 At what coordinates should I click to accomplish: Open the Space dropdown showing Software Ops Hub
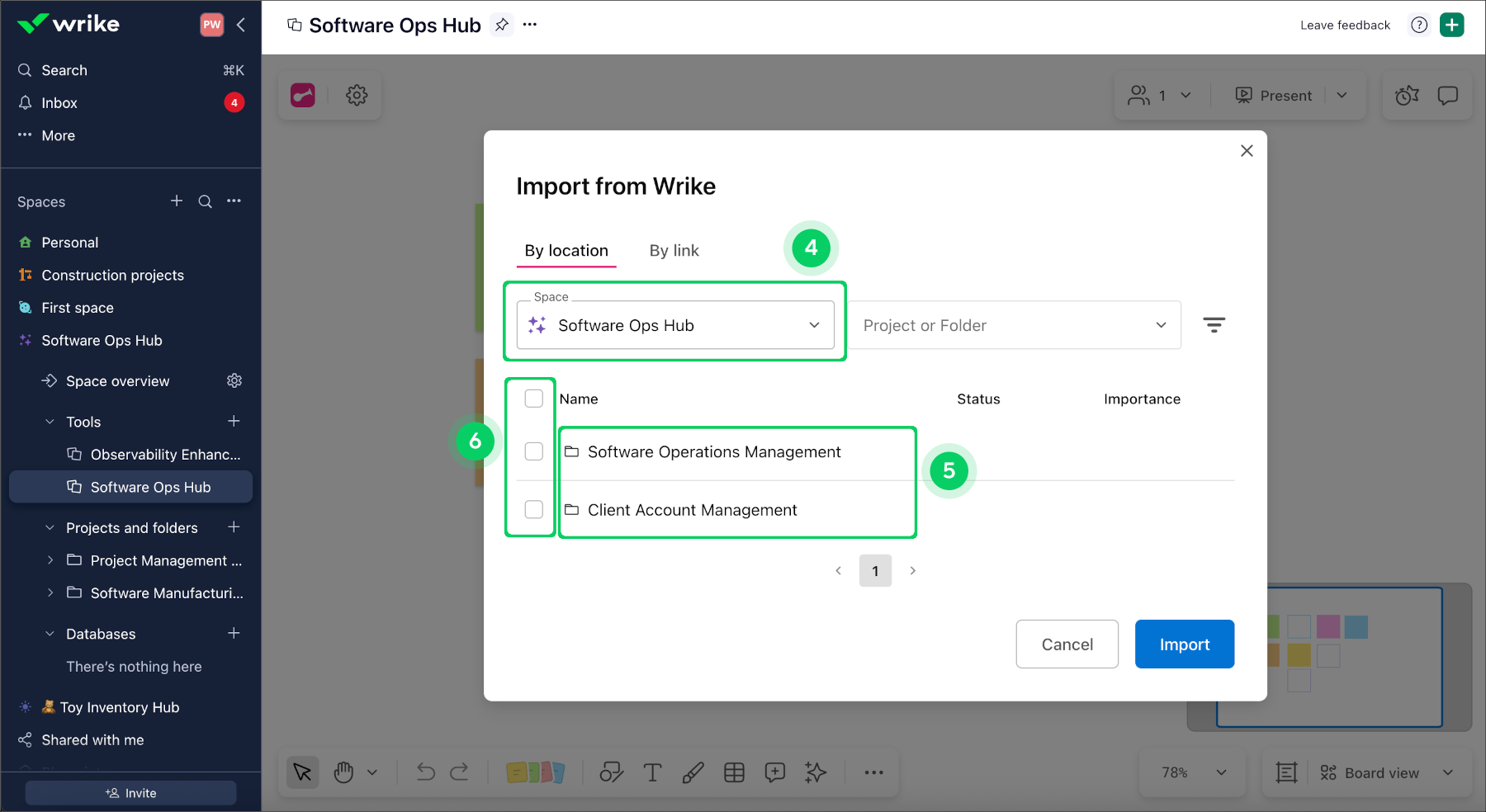[x=674, y=324]
